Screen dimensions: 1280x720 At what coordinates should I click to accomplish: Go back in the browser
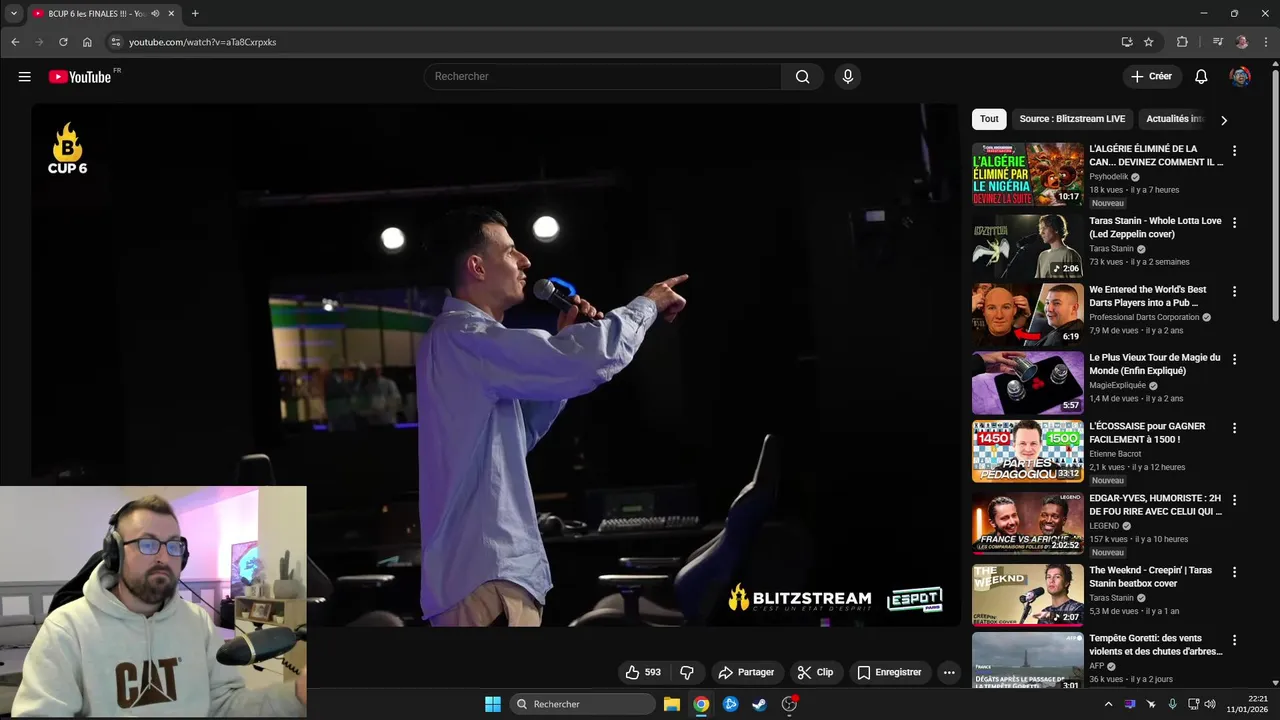[15, 42]
